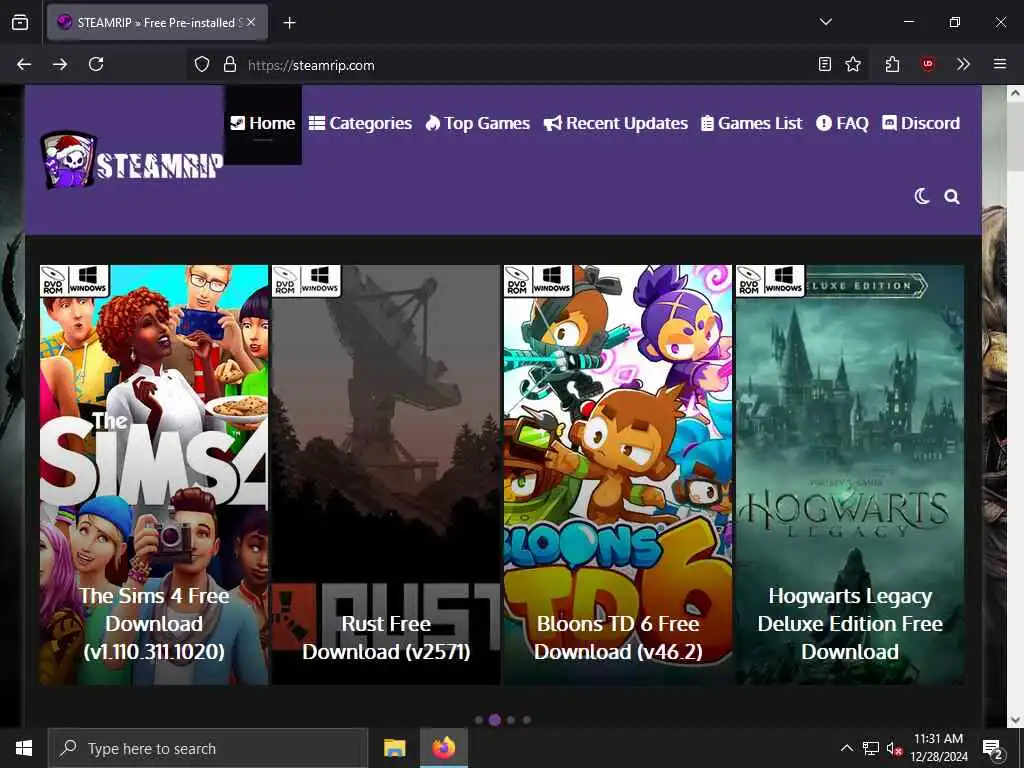This screenshot has width=1024, height=768.
Task: Open the Firefox View icon
Action: [20, 22]
